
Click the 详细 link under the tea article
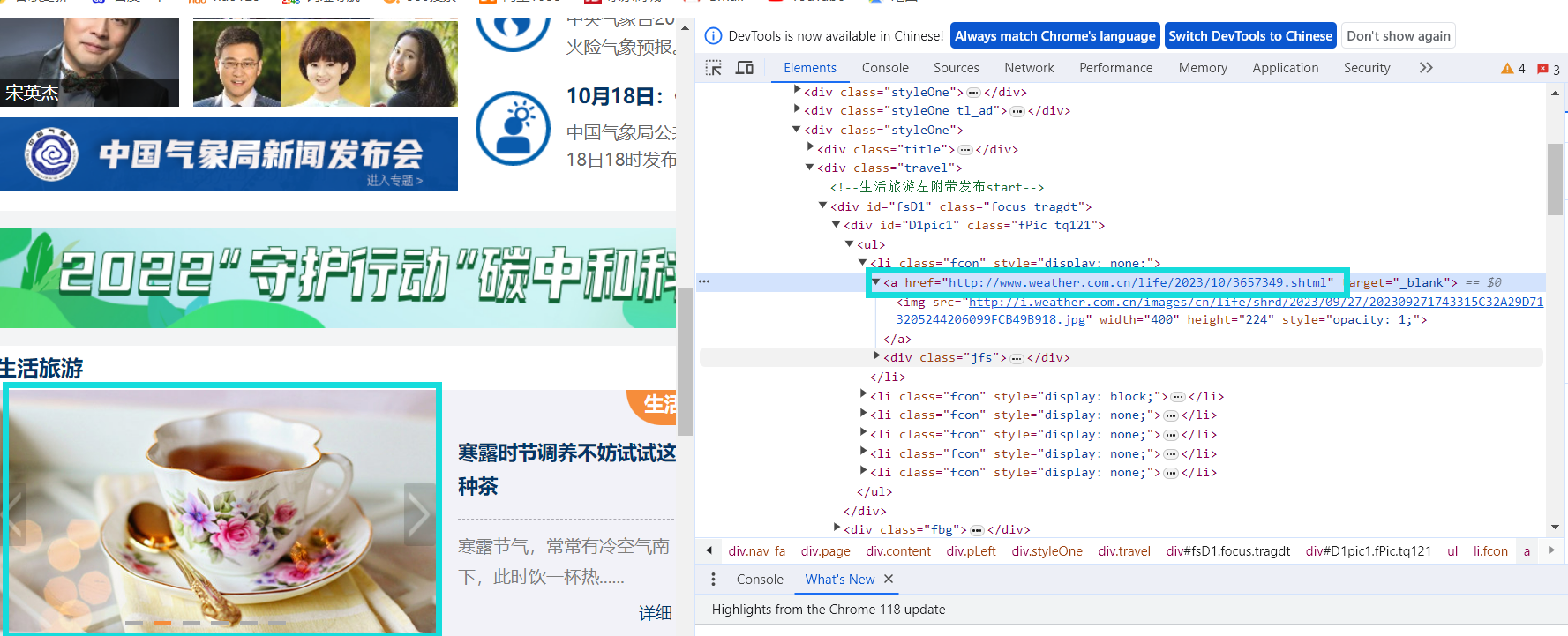656,613
